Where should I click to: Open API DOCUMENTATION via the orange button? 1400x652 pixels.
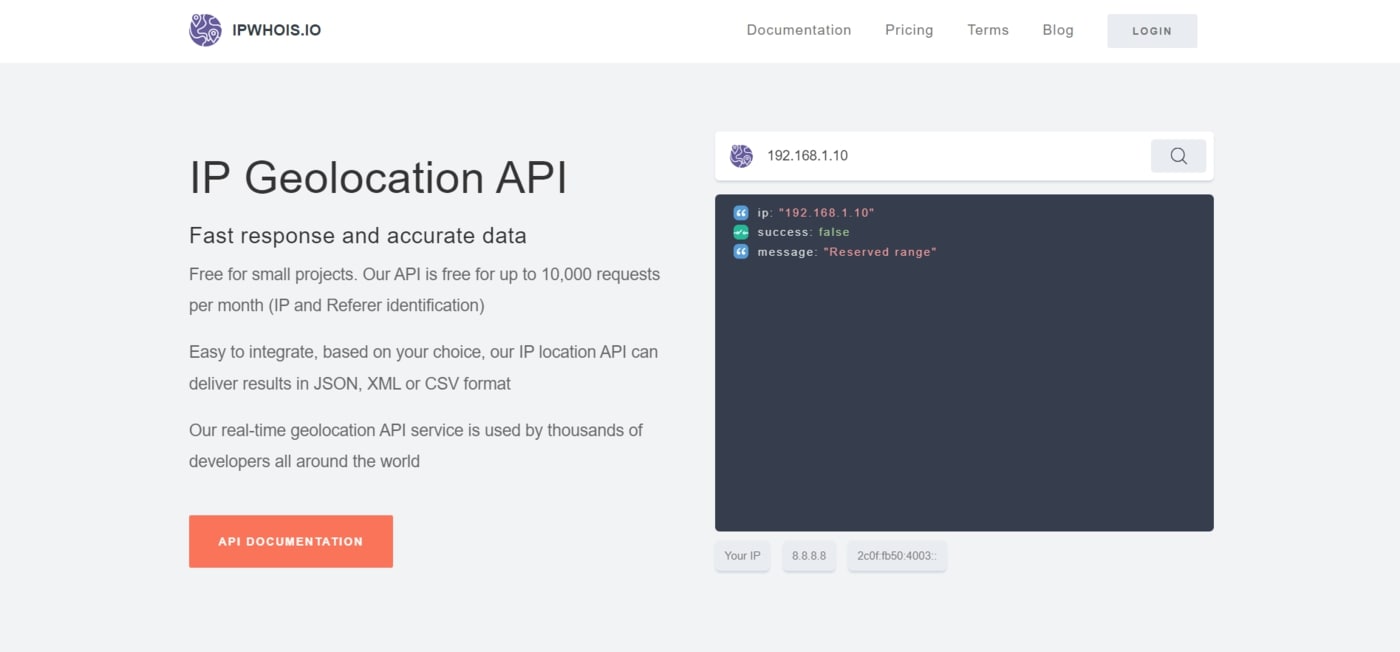click(291, 541)
